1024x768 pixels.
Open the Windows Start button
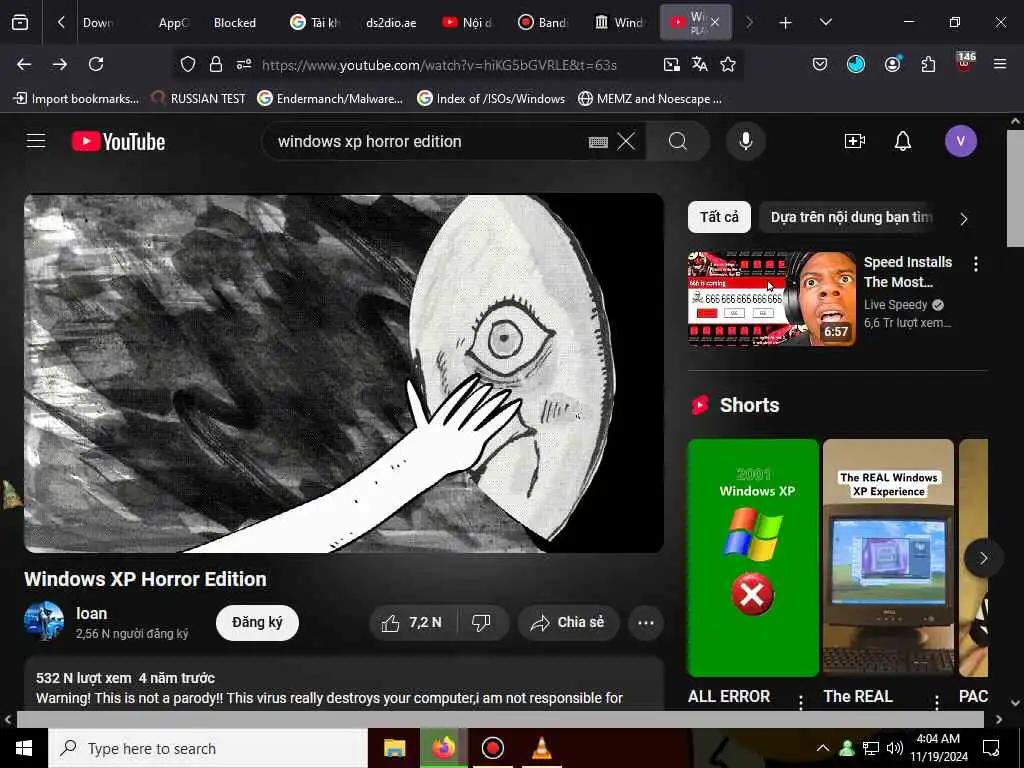tap(24, 748)
